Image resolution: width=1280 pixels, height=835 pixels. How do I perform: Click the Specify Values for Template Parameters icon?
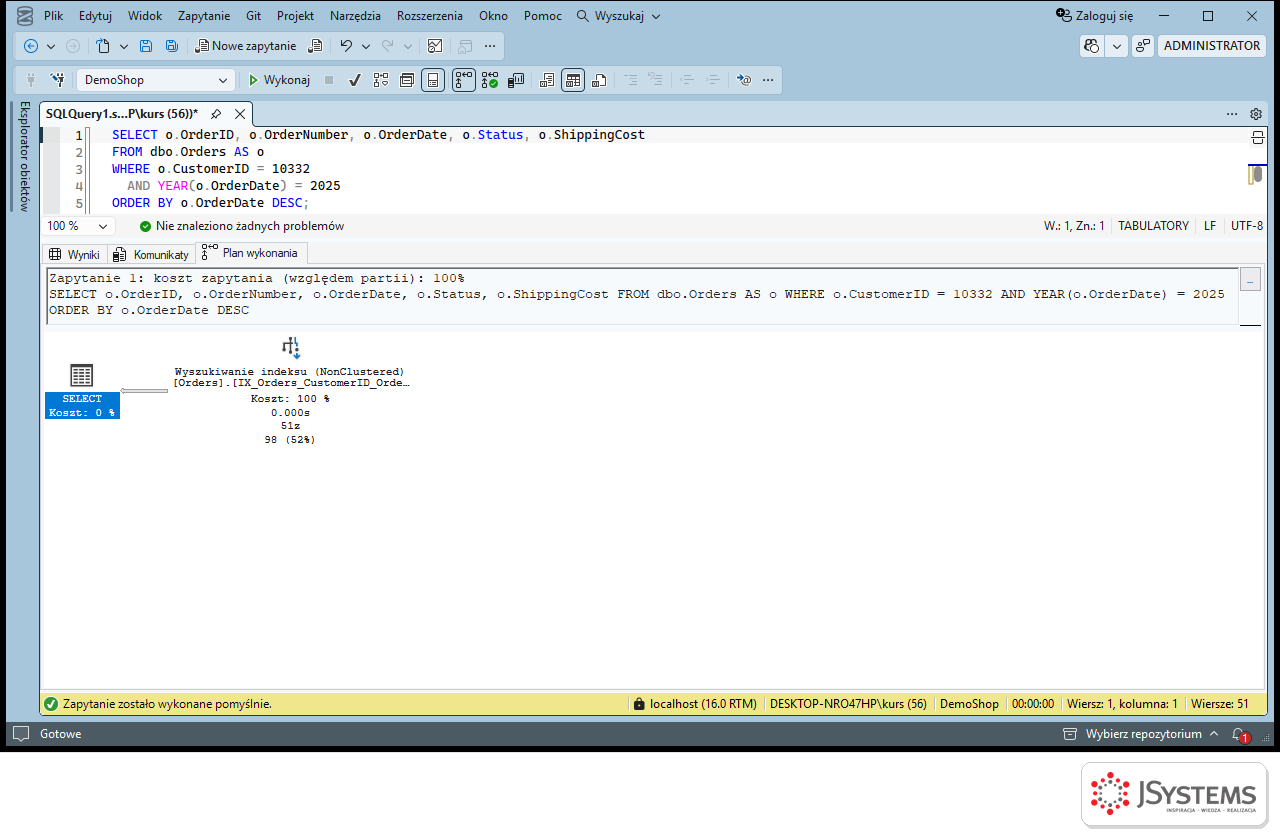pyautogui.click(x=743, y=80)
